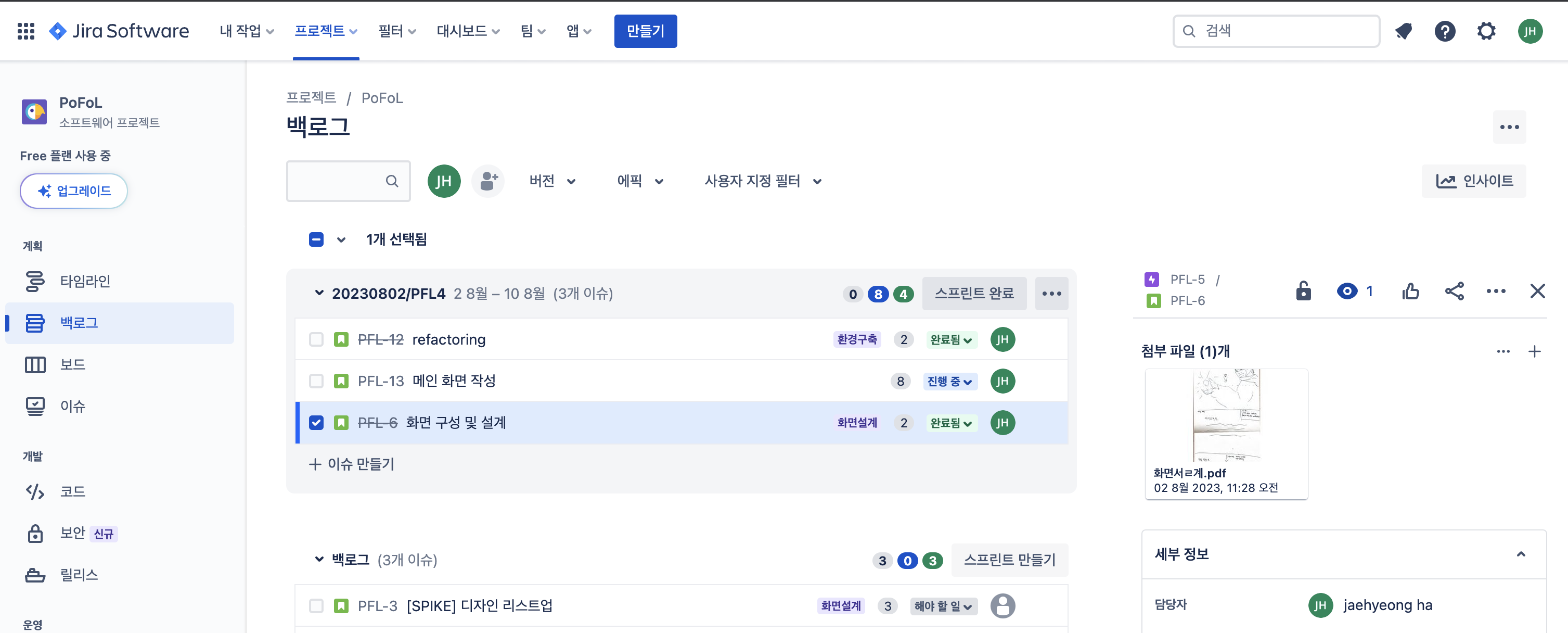
Task: Open the 버전 dropdown
Action: [551, 181]
